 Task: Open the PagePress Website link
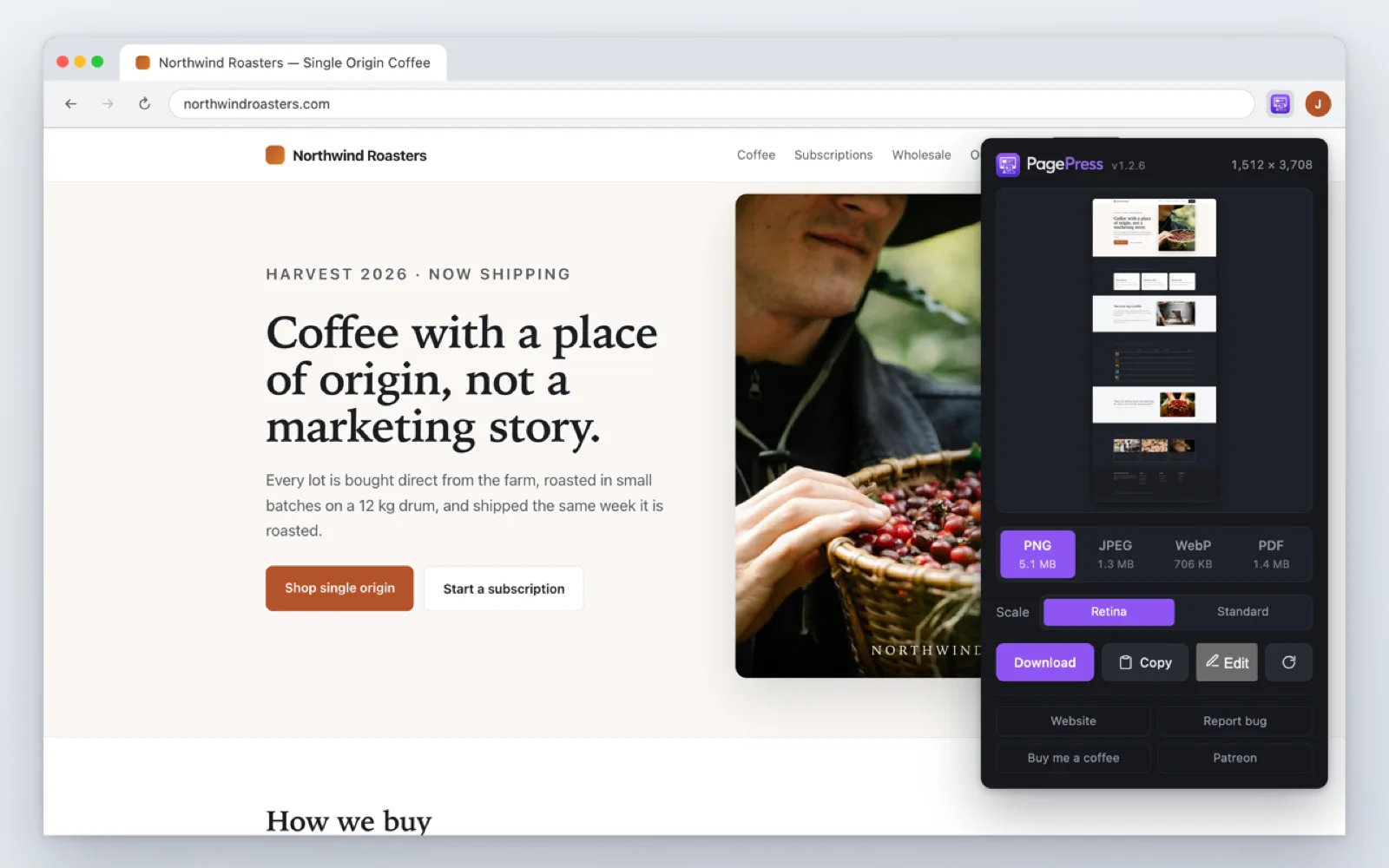1073,721
